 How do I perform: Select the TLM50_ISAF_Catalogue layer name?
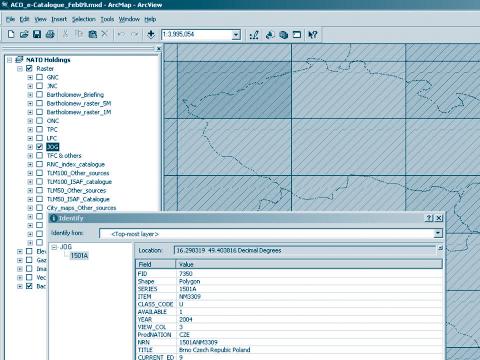pos(78,199)
